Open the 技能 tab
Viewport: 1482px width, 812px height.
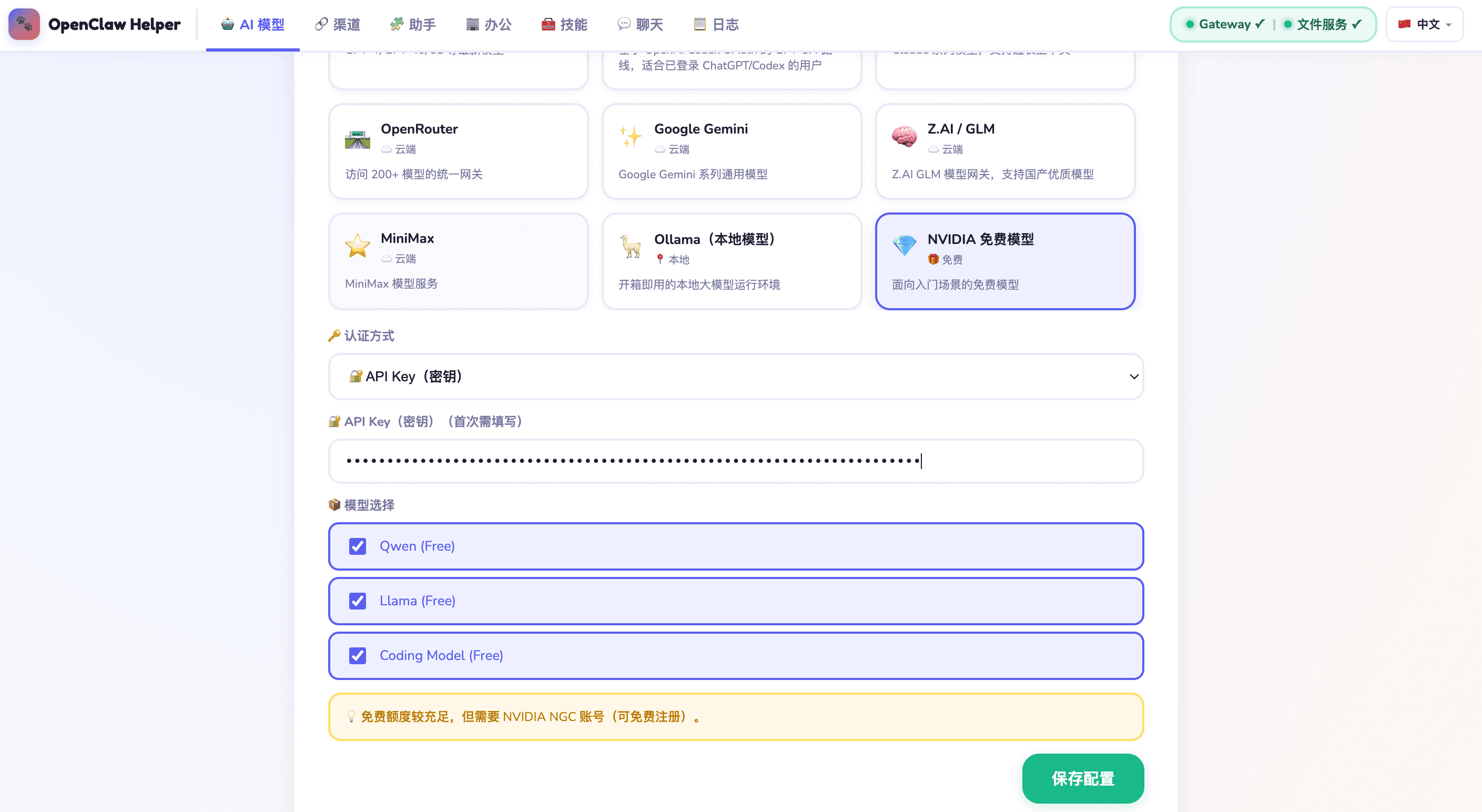tap(564, 24)
